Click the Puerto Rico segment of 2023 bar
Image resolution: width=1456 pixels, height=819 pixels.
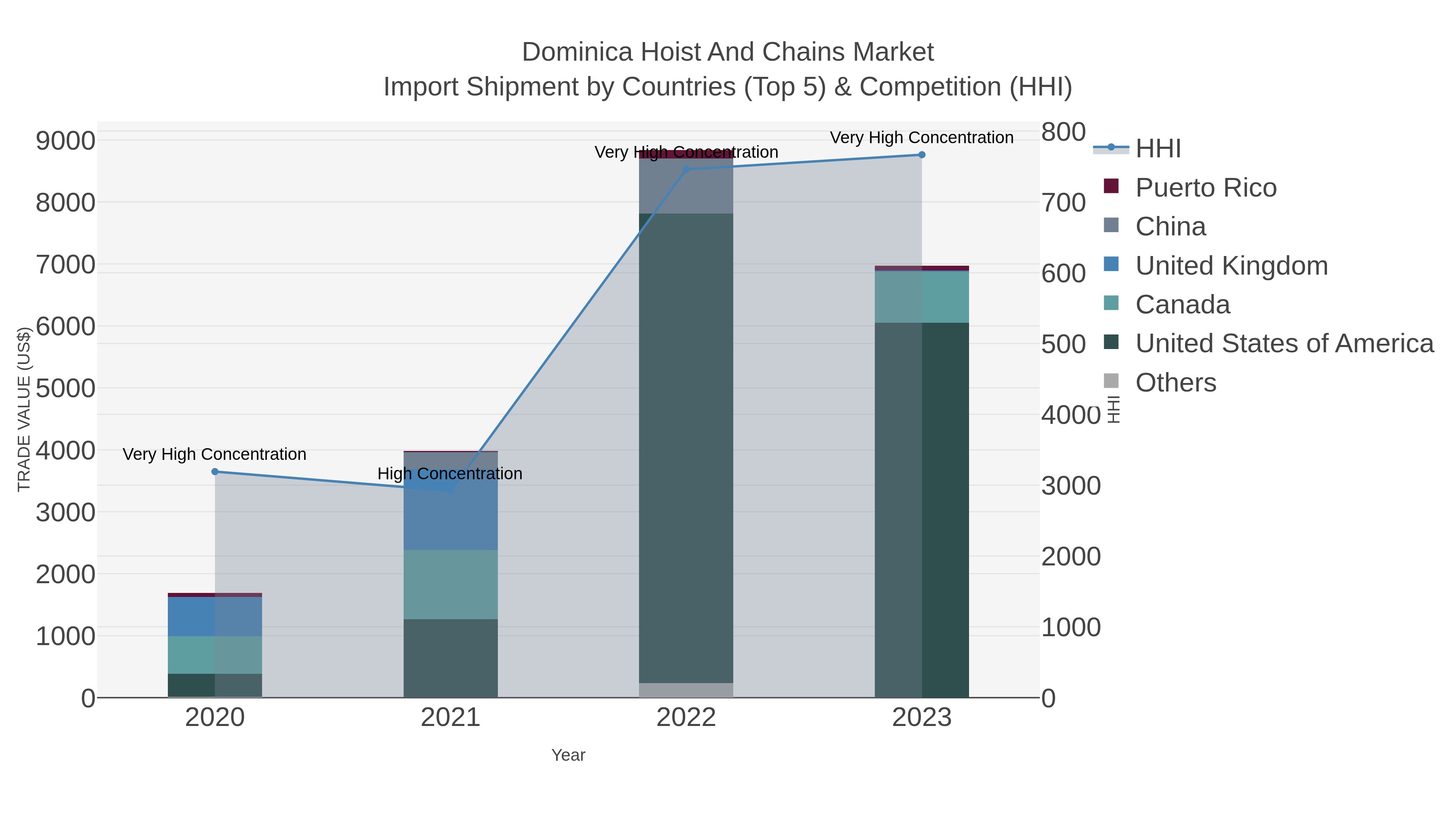coord(922,268)
